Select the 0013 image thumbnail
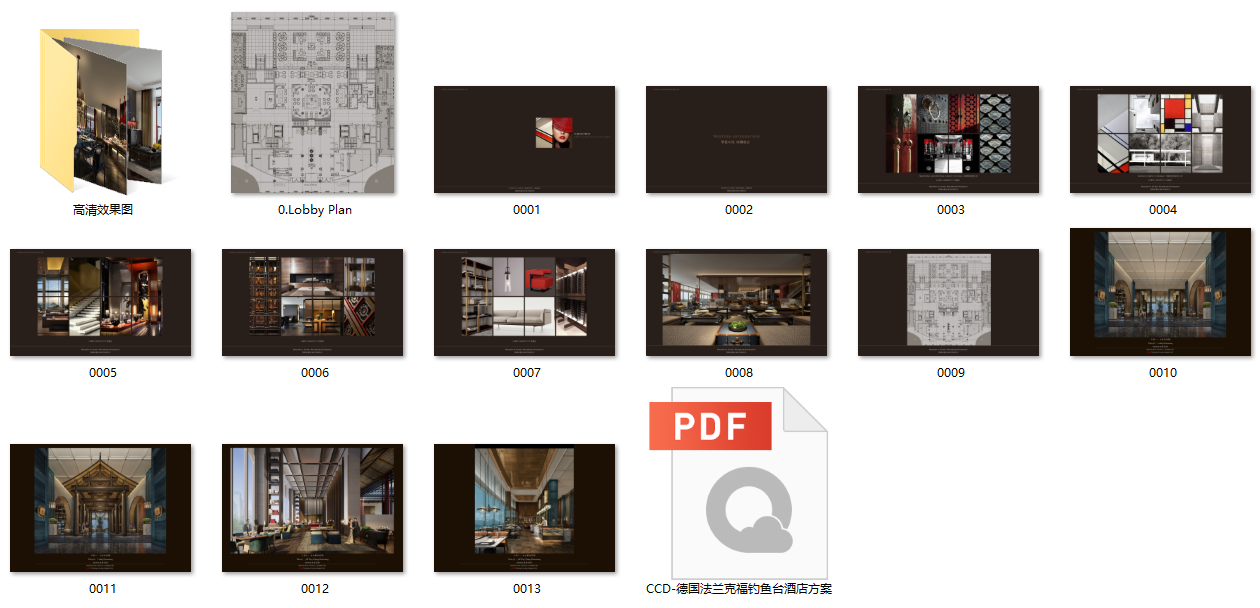1260x608 pixels. click(x=526, y=508)
